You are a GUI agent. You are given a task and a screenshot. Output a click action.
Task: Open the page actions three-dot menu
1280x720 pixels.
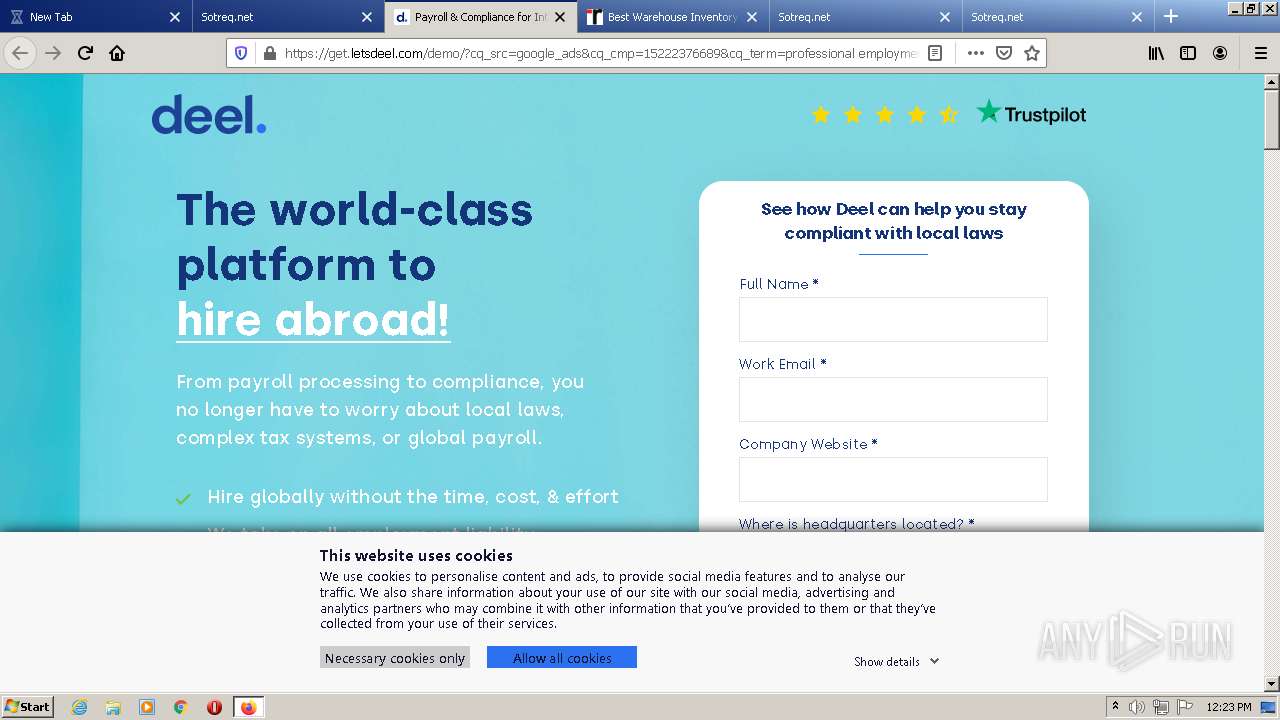pos(975,53)
